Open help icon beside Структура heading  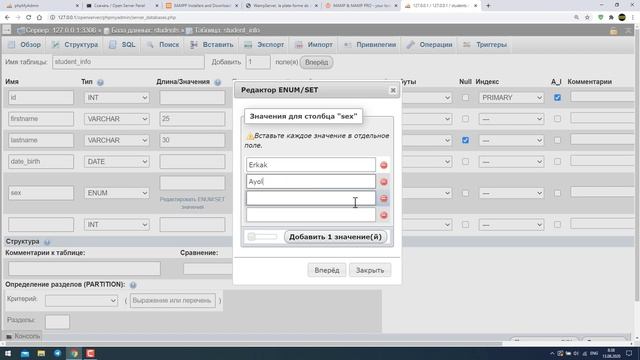point(47,242)
